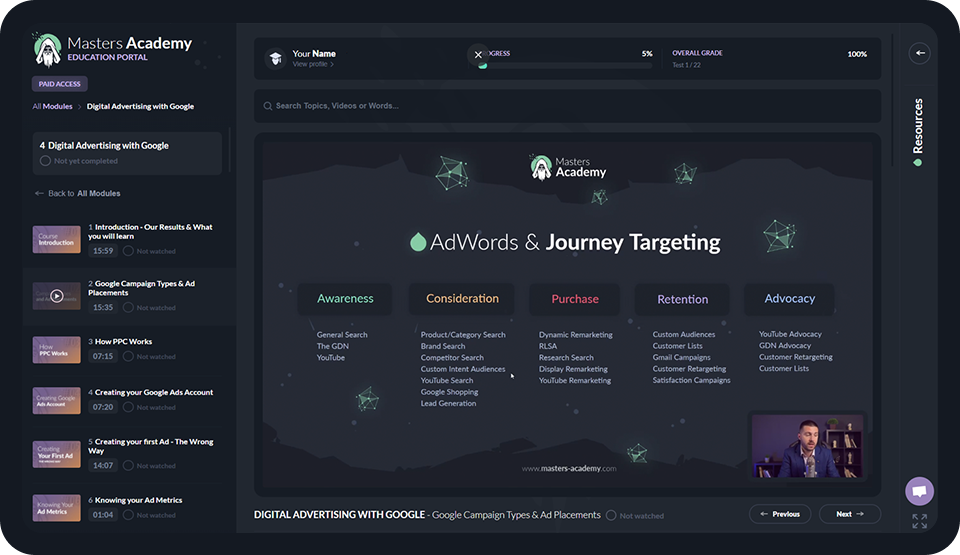Click the lesson title below the video
Image resolution: width=960 pixels, height=555 pixels.
427,515
